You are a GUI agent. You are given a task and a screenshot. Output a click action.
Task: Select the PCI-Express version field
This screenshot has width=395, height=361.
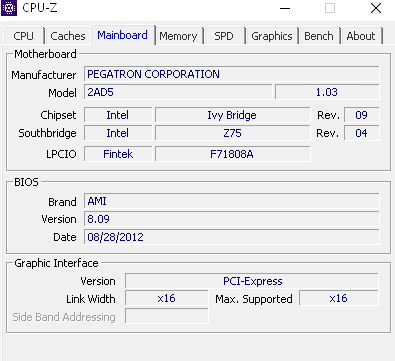[252, 281]
